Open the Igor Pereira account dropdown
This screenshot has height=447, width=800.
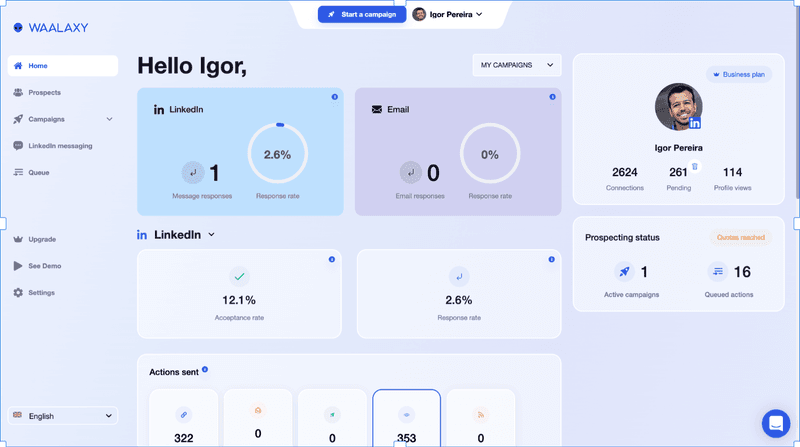[447, 14]
